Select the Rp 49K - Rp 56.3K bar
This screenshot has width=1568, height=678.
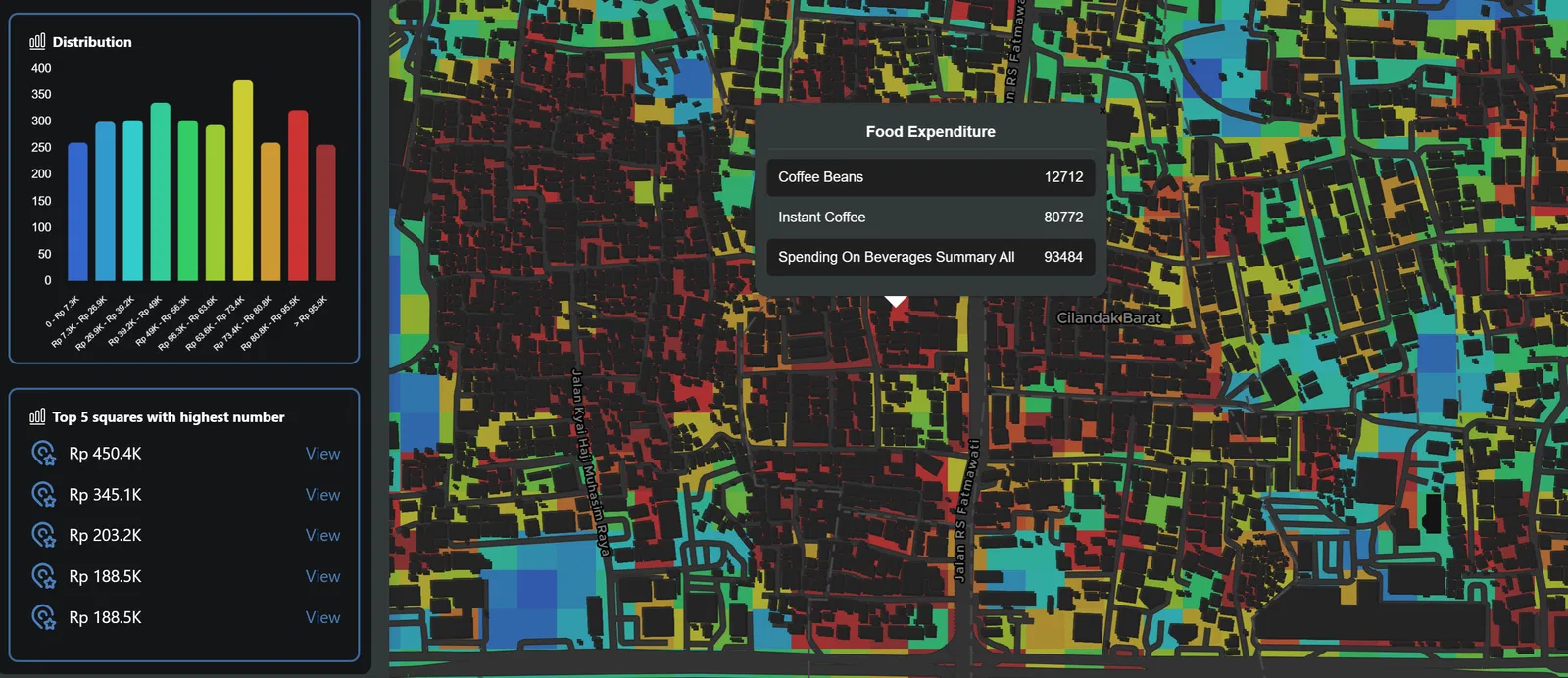[x=187, y=201]
